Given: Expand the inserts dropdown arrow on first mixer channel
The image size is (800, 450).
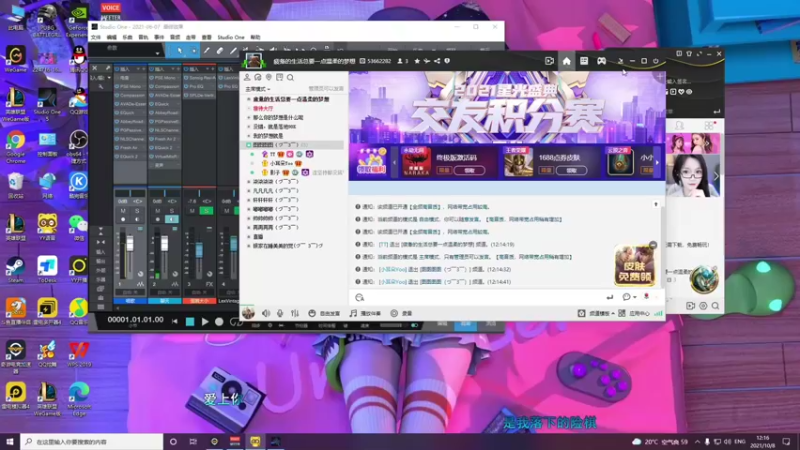Looking at the screenshot, I should click(x=138, y=69).
